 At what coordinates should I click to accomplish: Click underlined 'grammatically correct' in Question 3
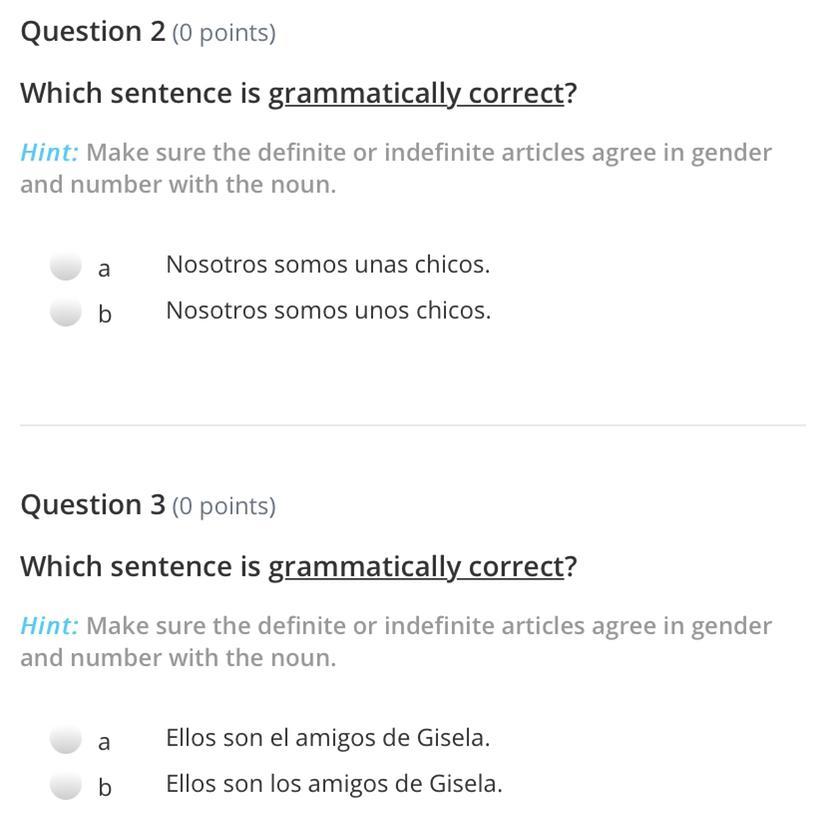coord(416,567)
